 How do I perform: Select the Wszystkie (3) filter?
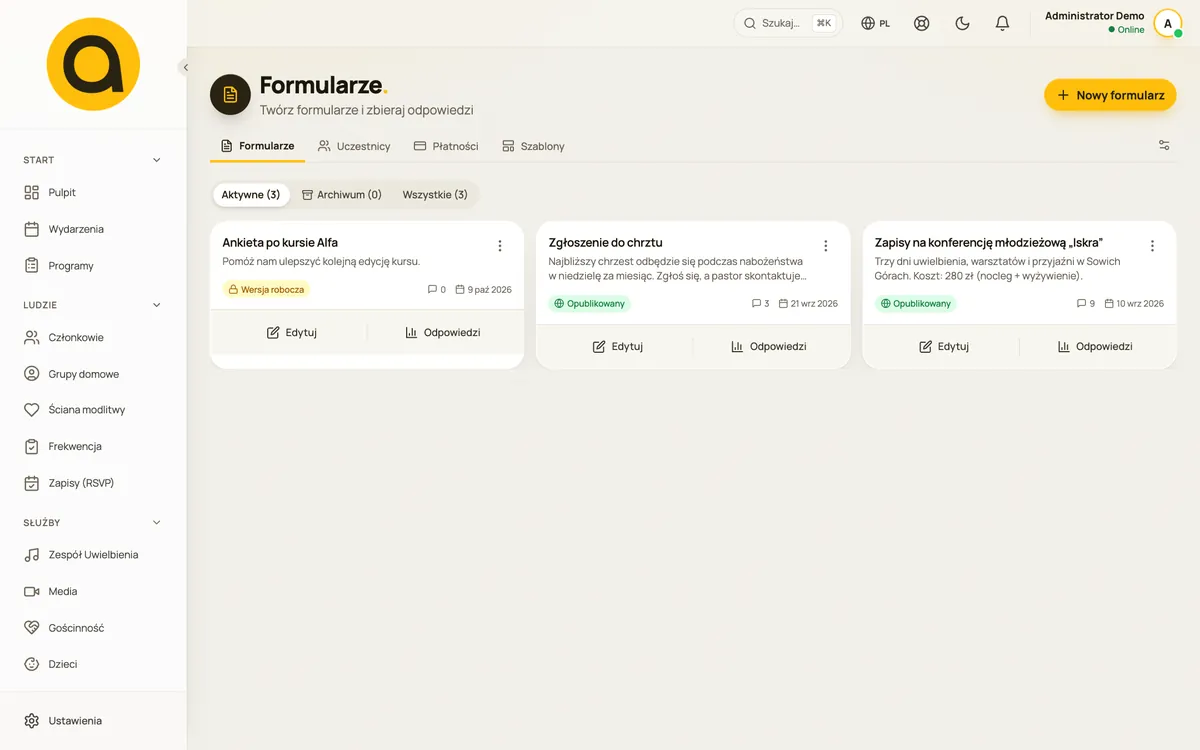point(435,195)
